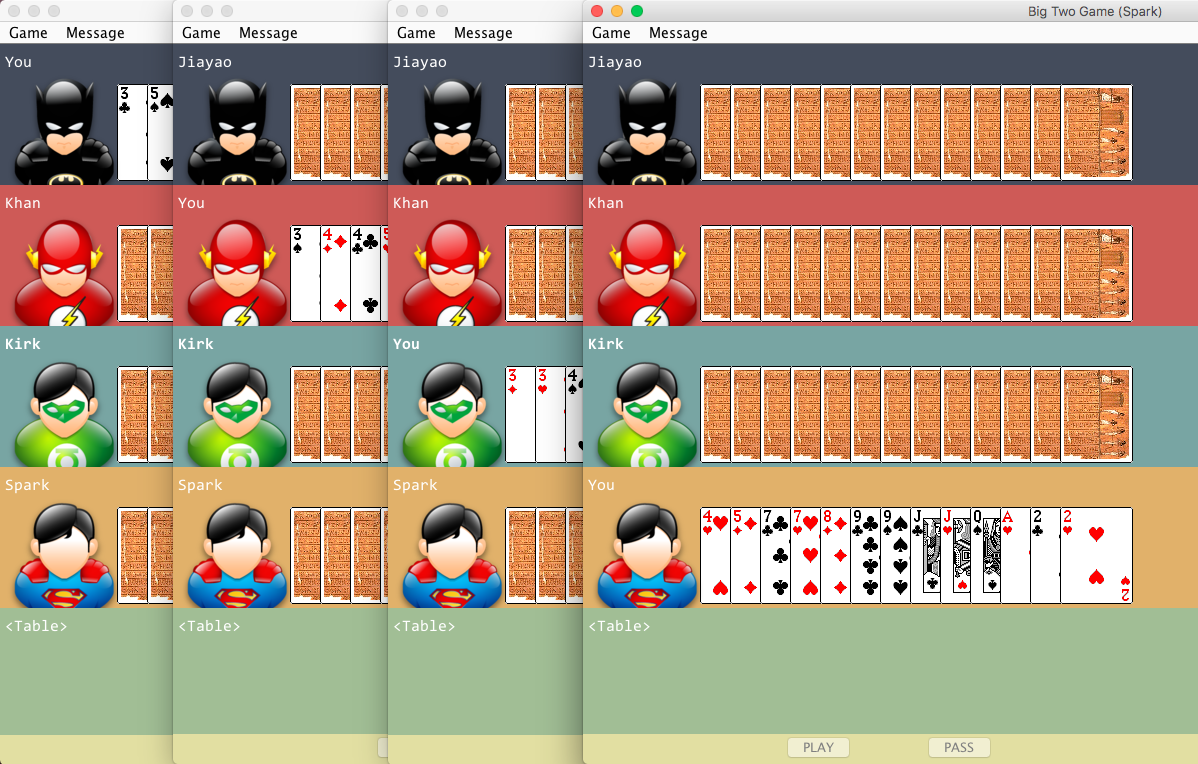Maximize the Spark window with green button
This screenshot has height=764, width=1198.
click(637, 11)
